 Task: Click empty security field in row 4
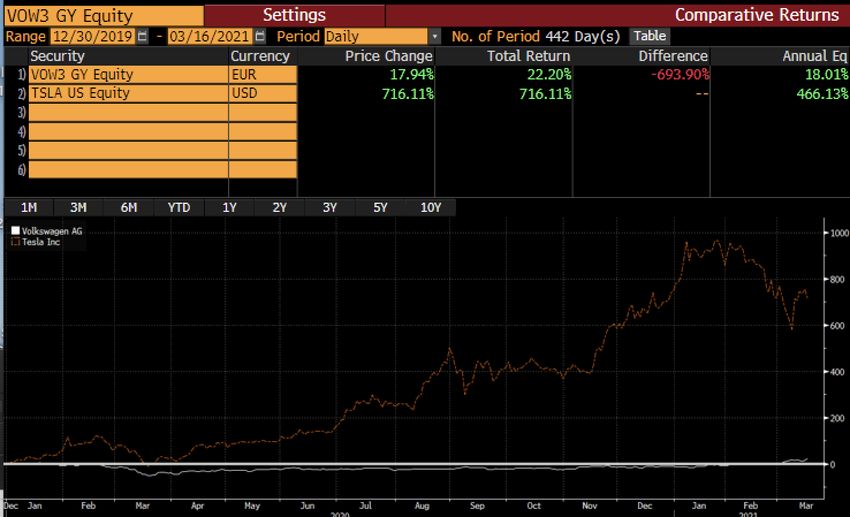[x=128, y=131]
